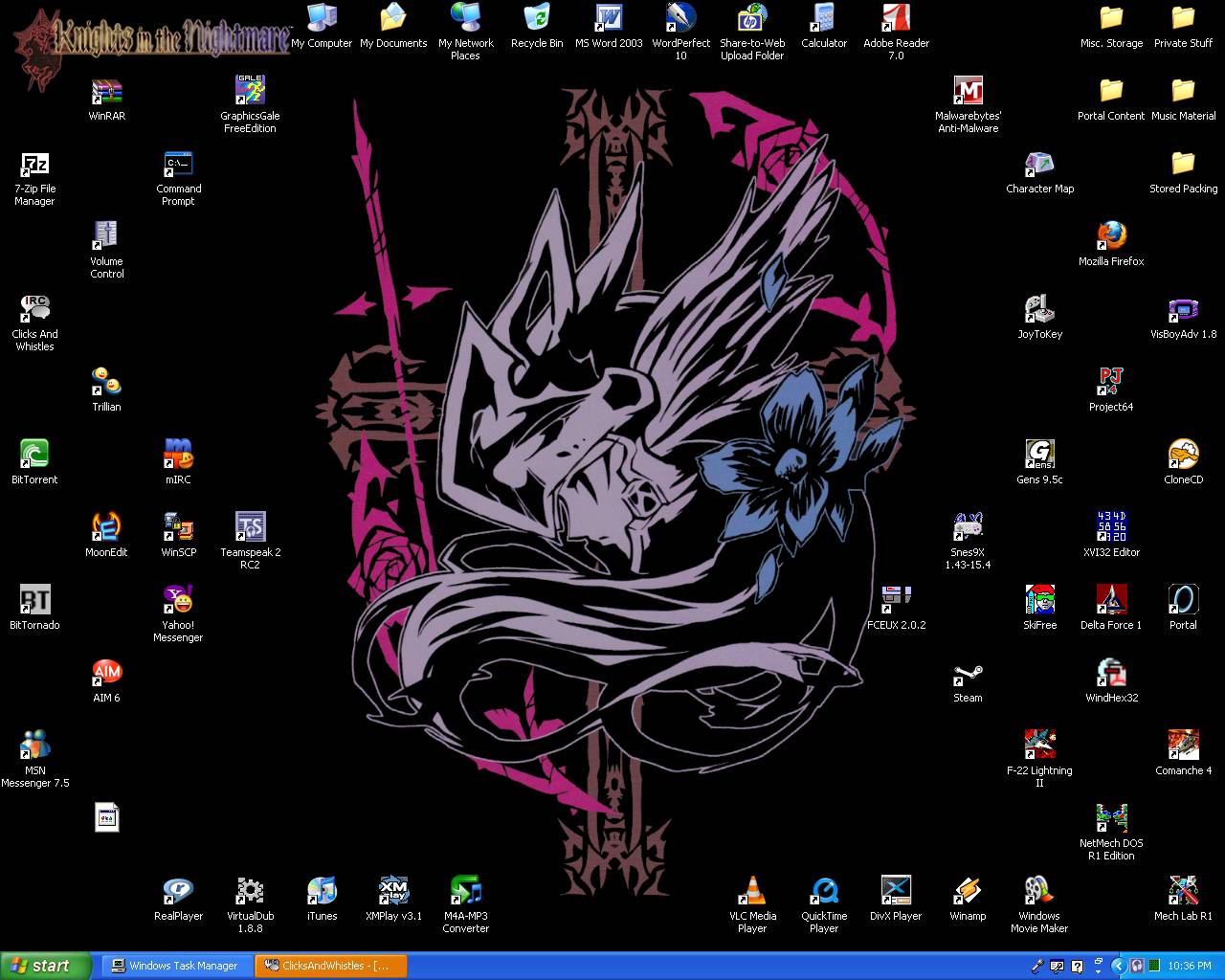Launch Malwarebytes' Anti-Malware
Viewport: 1225px width, 980px height.
pyautogui.click(x=968, y=89)
